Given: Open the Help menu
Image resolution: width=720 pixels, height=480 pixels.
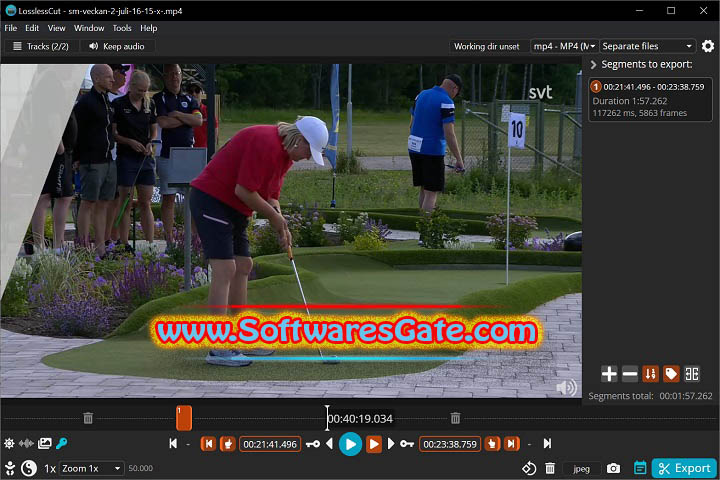Looking at the screenshot, I should 148,28.
